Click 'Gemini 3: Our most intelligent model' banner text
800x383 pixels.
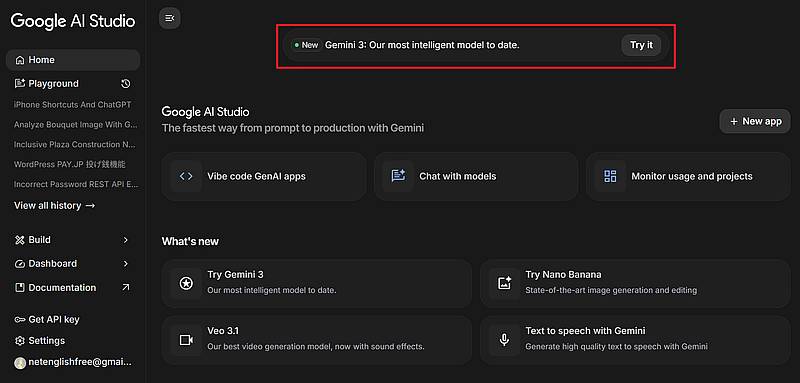[422, 45]
